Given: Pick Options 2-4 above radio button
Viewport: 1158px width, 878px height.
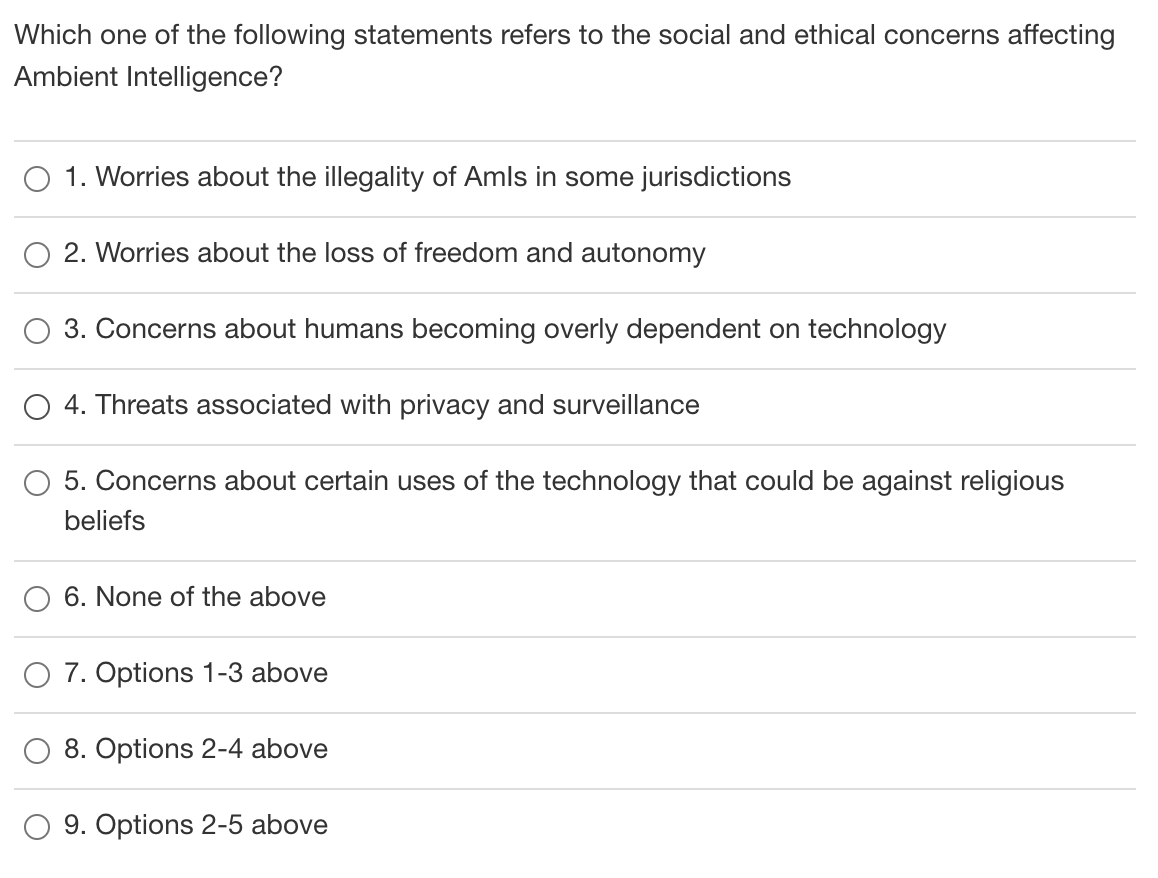Looking at the screenshot, I should tap(37, 751).
